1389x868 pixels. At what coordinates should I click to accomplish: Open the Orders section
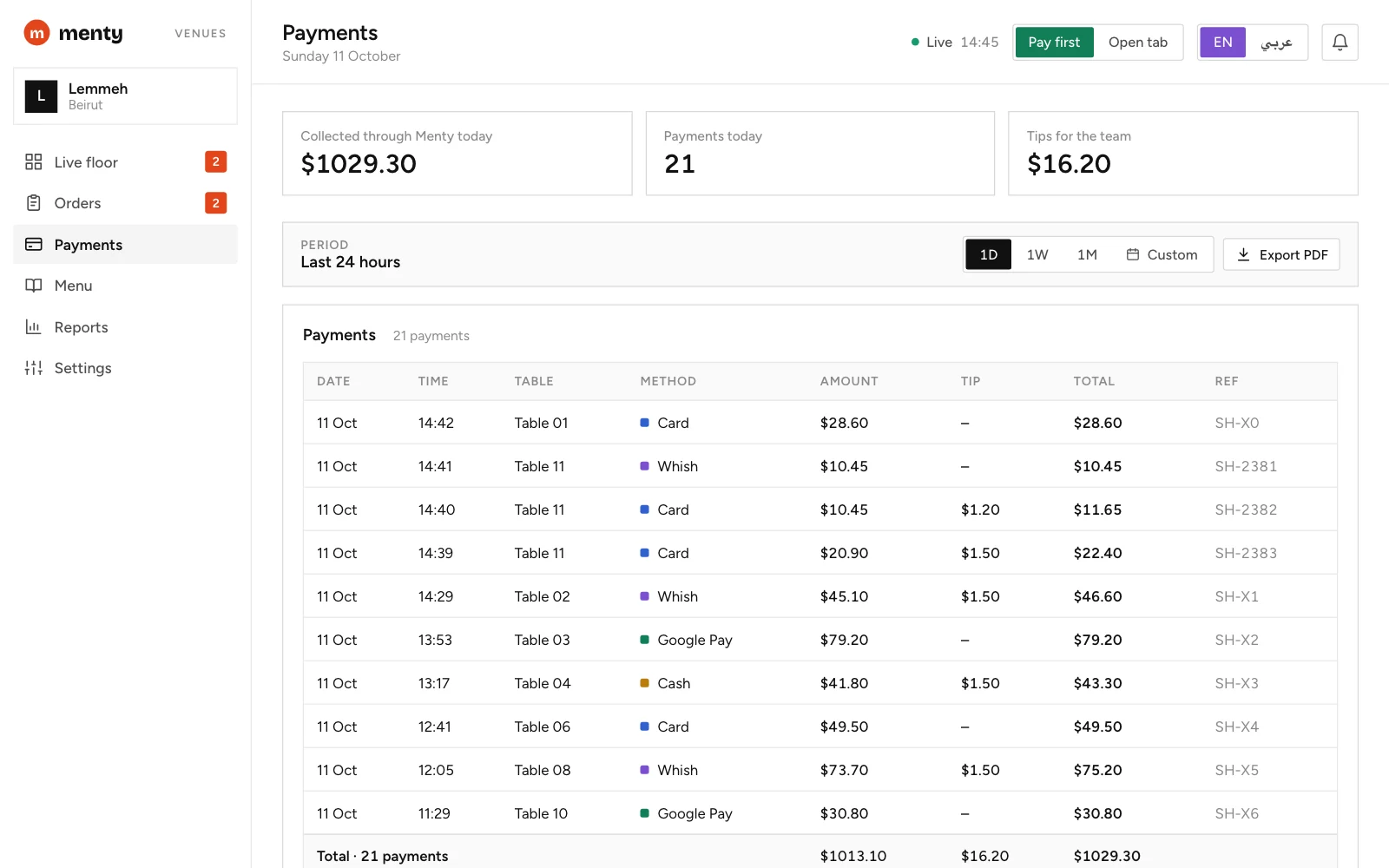[x=125, y=203]
